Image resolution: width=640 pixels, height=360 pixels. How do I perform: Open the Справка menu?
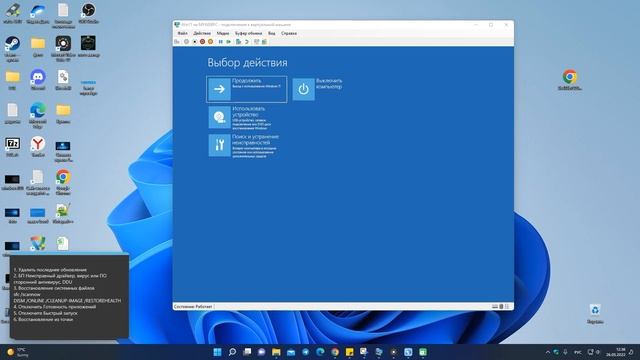click(x=289, y=33)
